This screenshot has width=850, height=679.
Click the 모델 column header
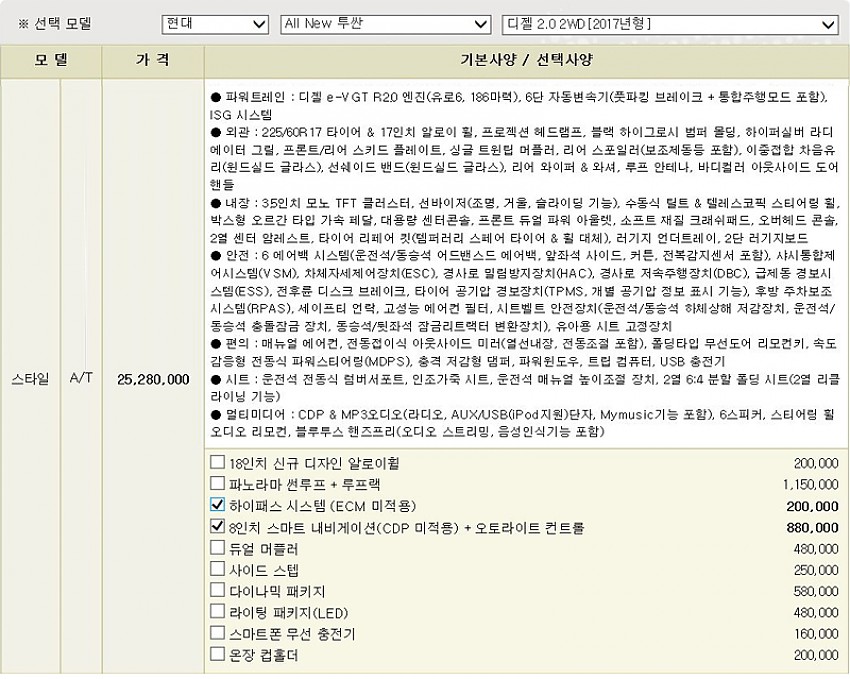pos(51,60)
